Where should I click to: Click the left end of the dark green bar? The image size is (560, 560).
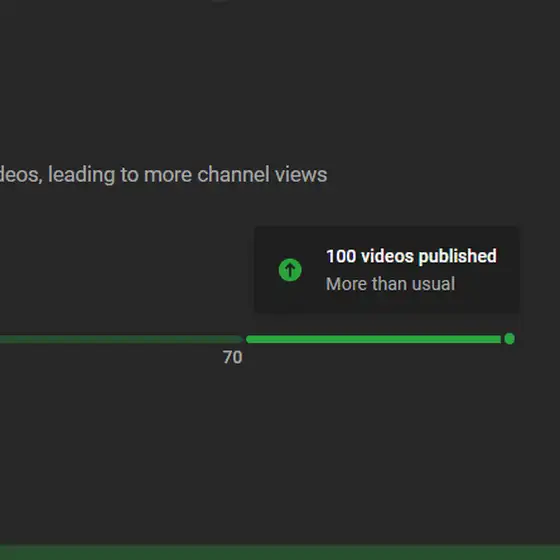[x=3, y=339]
